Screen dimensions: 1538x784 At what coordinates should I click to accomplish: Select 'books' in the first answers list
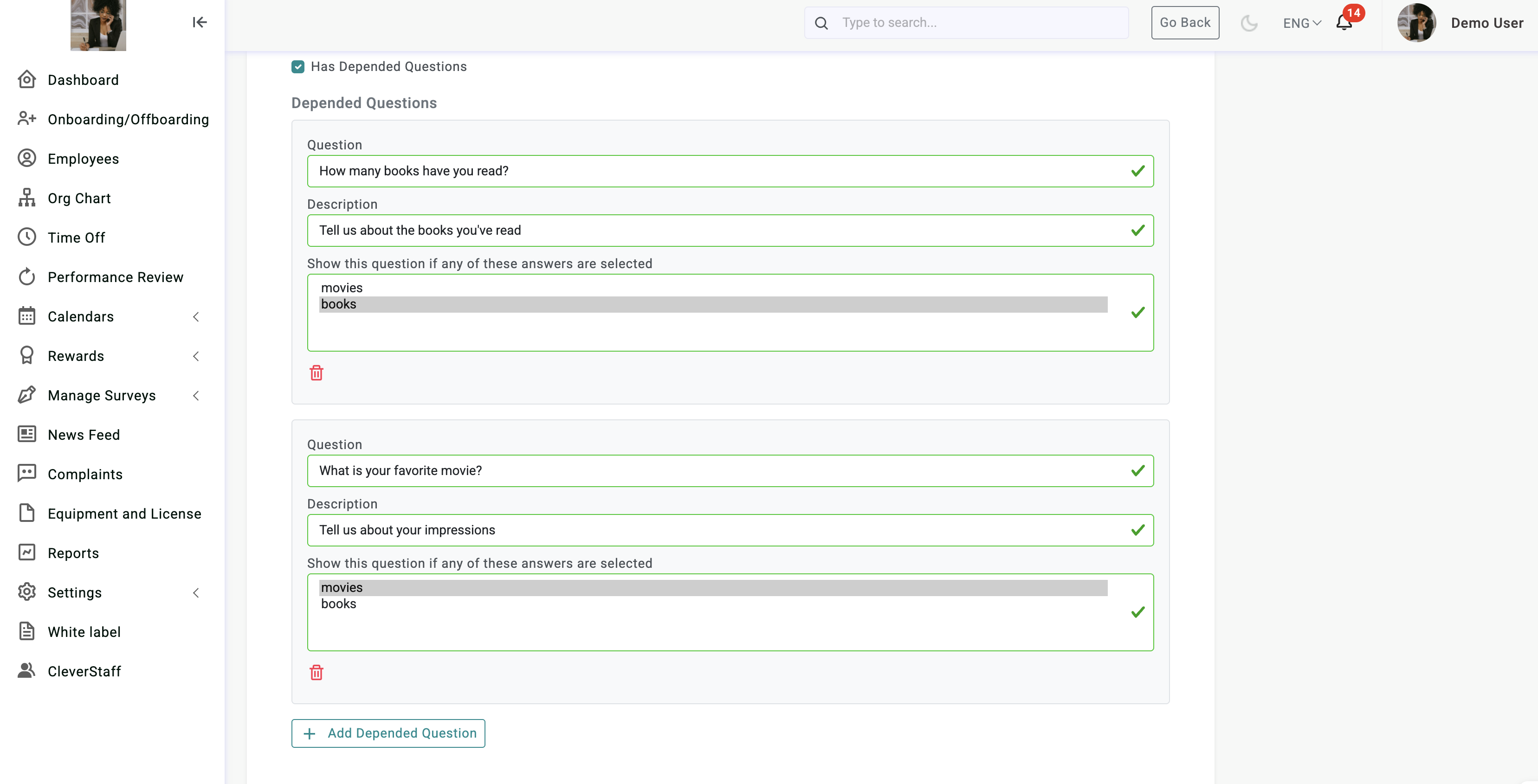713,304
